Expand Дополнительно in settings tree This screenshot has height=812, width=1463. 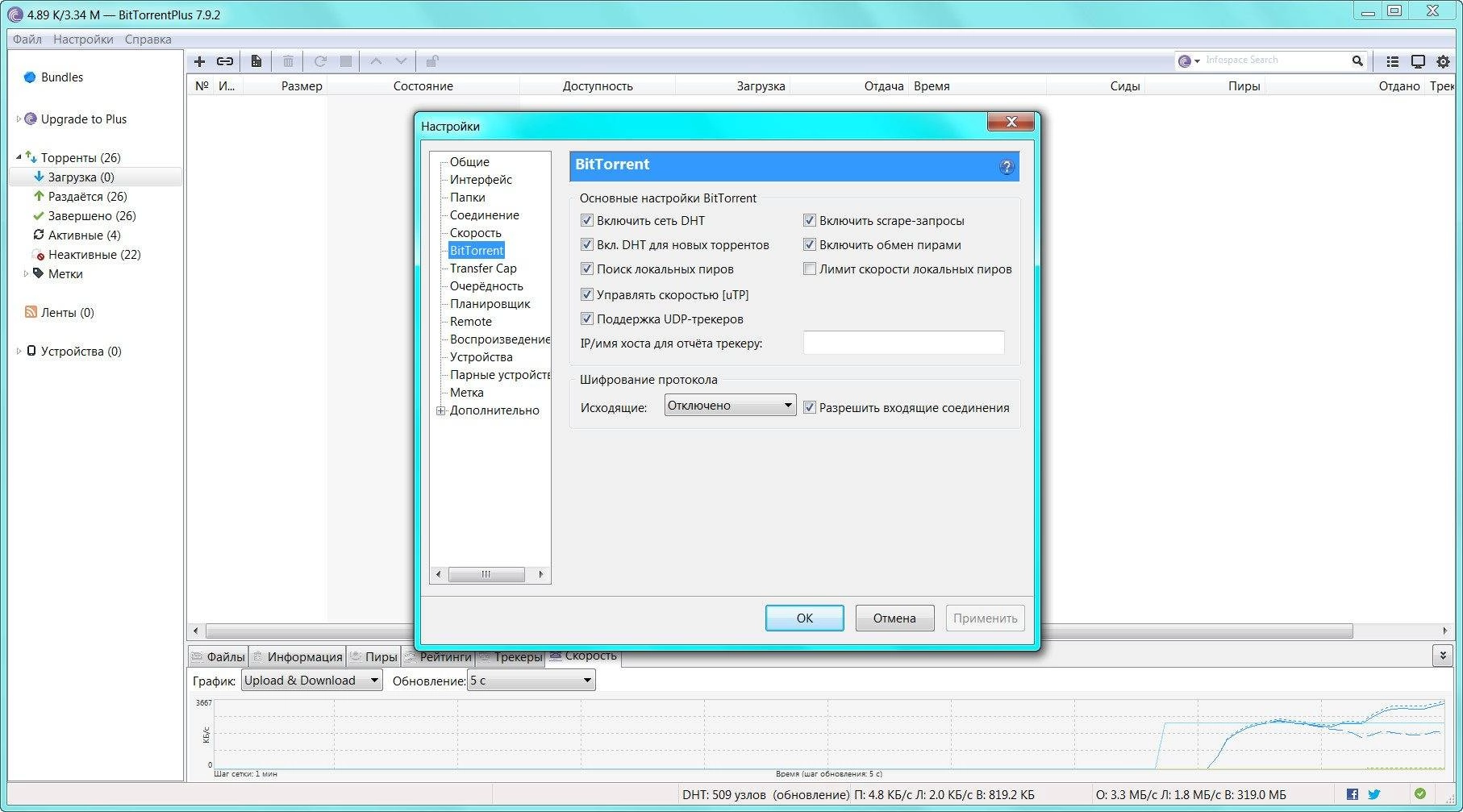tap(441, 410)
